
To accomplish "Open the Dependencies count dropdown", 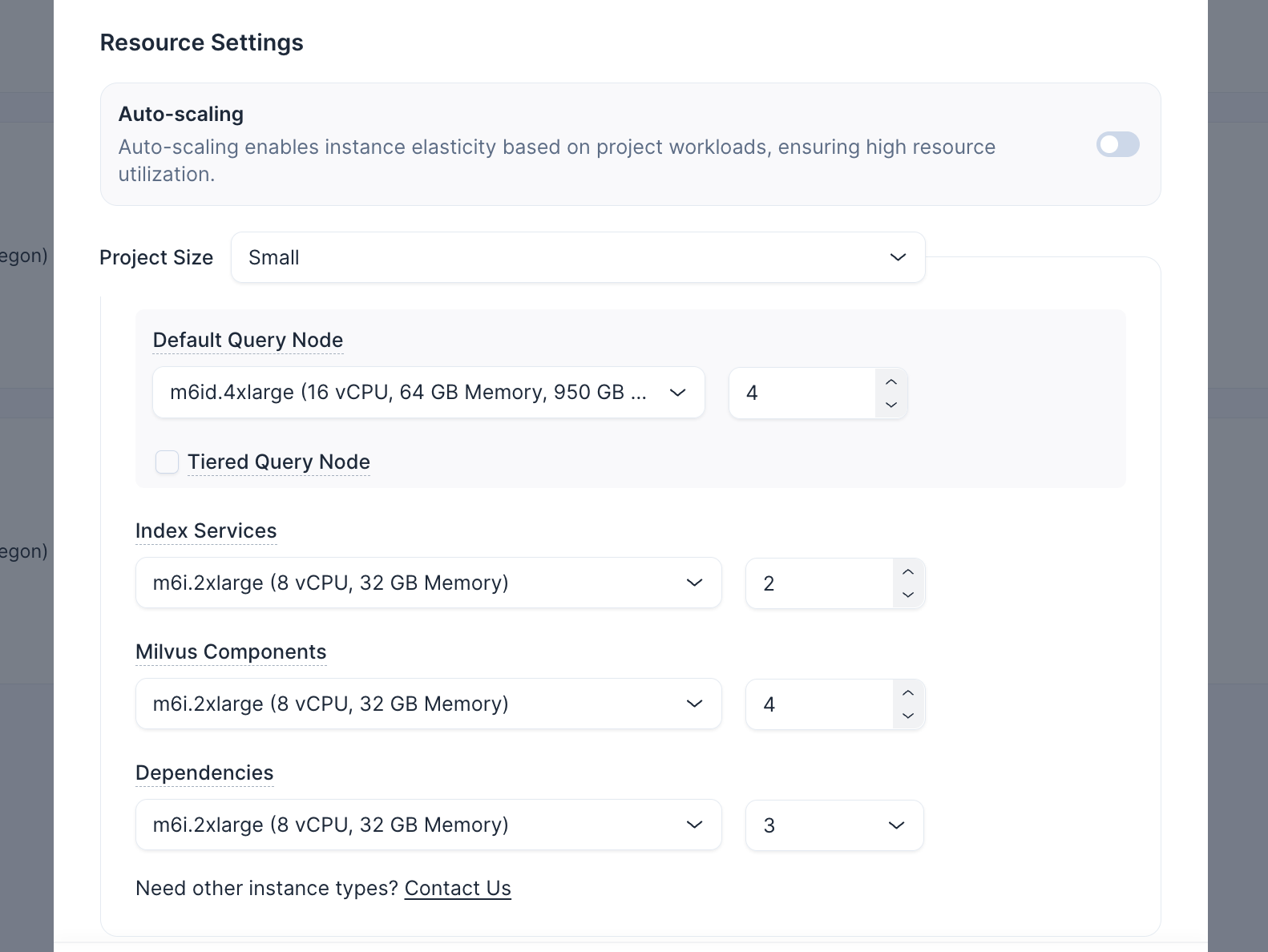I will 834,825.
